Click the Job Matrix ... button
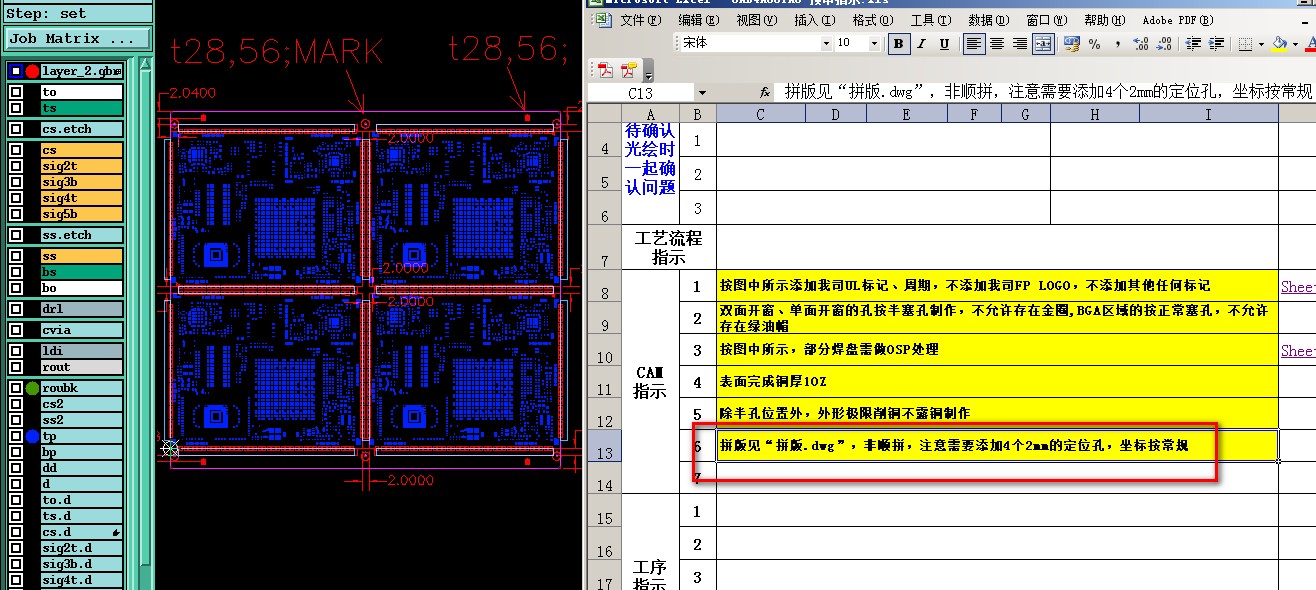Image resolution: width=1316 pixels, height=590 pixels. coord(78,39)
